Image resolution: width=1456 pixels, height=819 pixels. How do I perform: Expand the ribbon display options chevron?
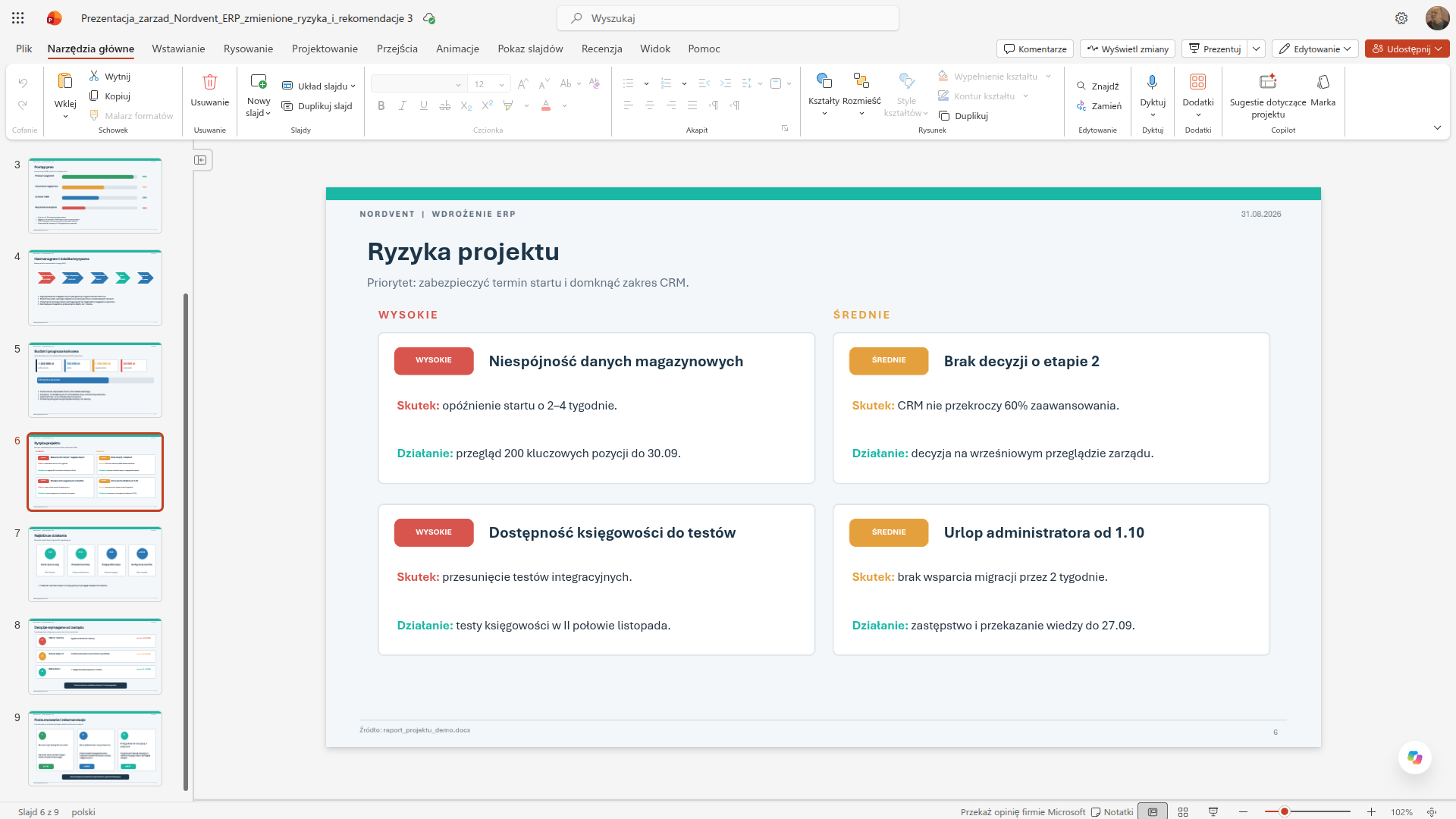[x=1437, y=127]
